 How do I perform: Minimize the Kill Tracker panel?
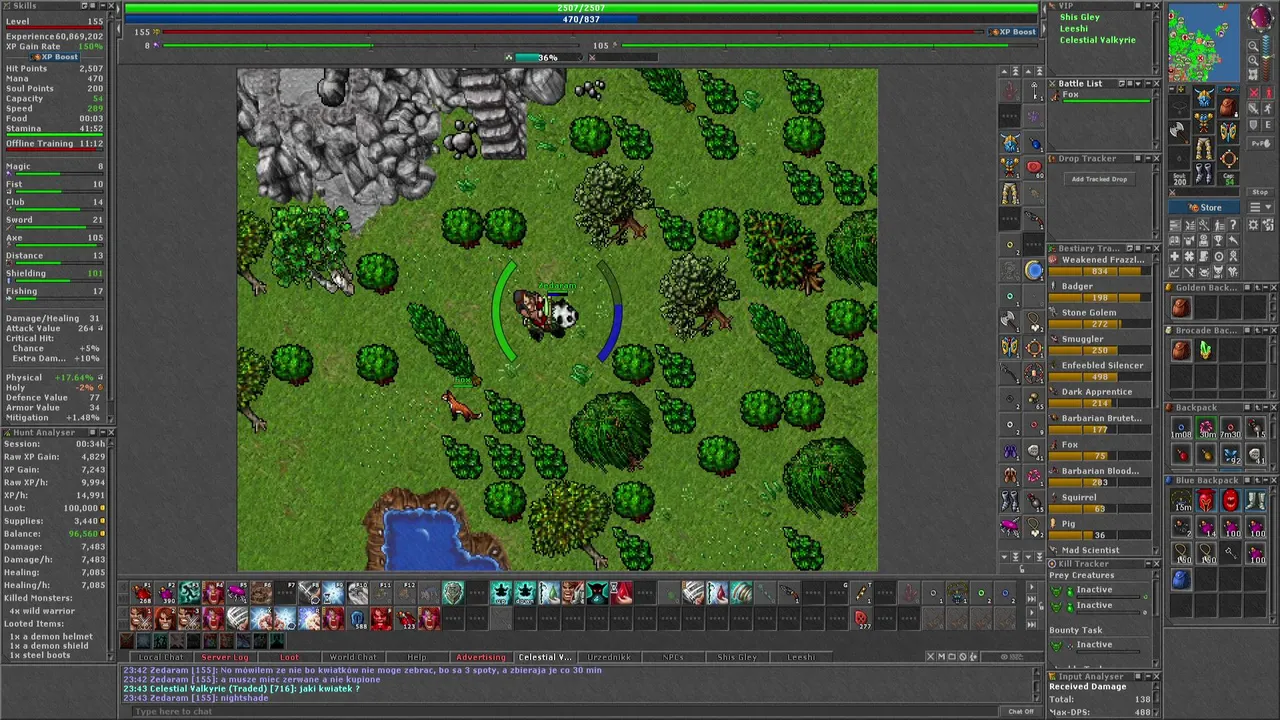coord(1148,564)
